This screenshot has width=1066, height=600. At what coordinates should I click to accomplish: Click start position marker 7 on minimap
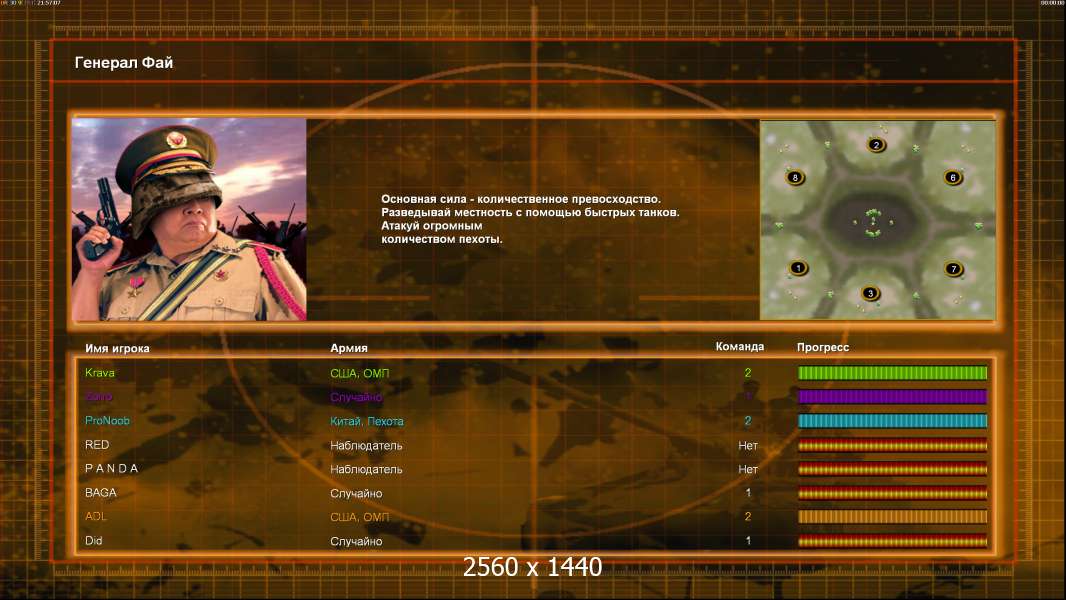tap(954, 269)
